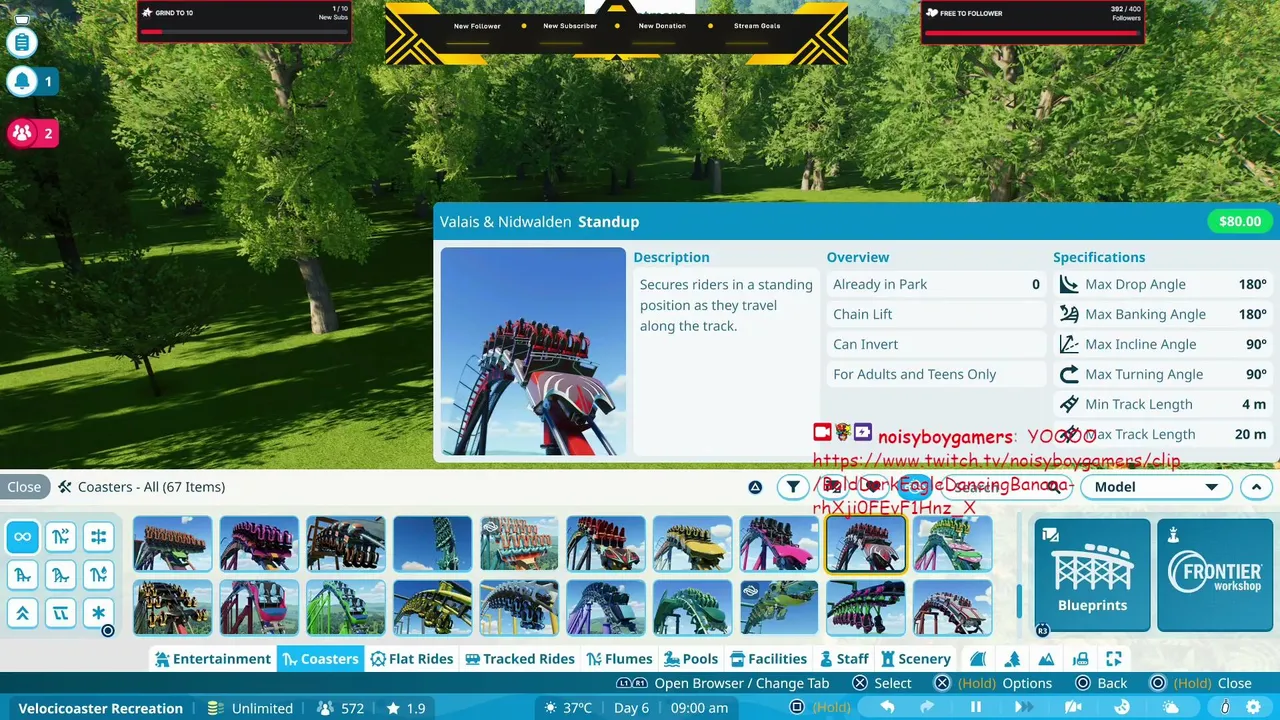The image size is (1280, 720).
Task: Close the coaster browser panel
Action: click(x=24, y=487)
